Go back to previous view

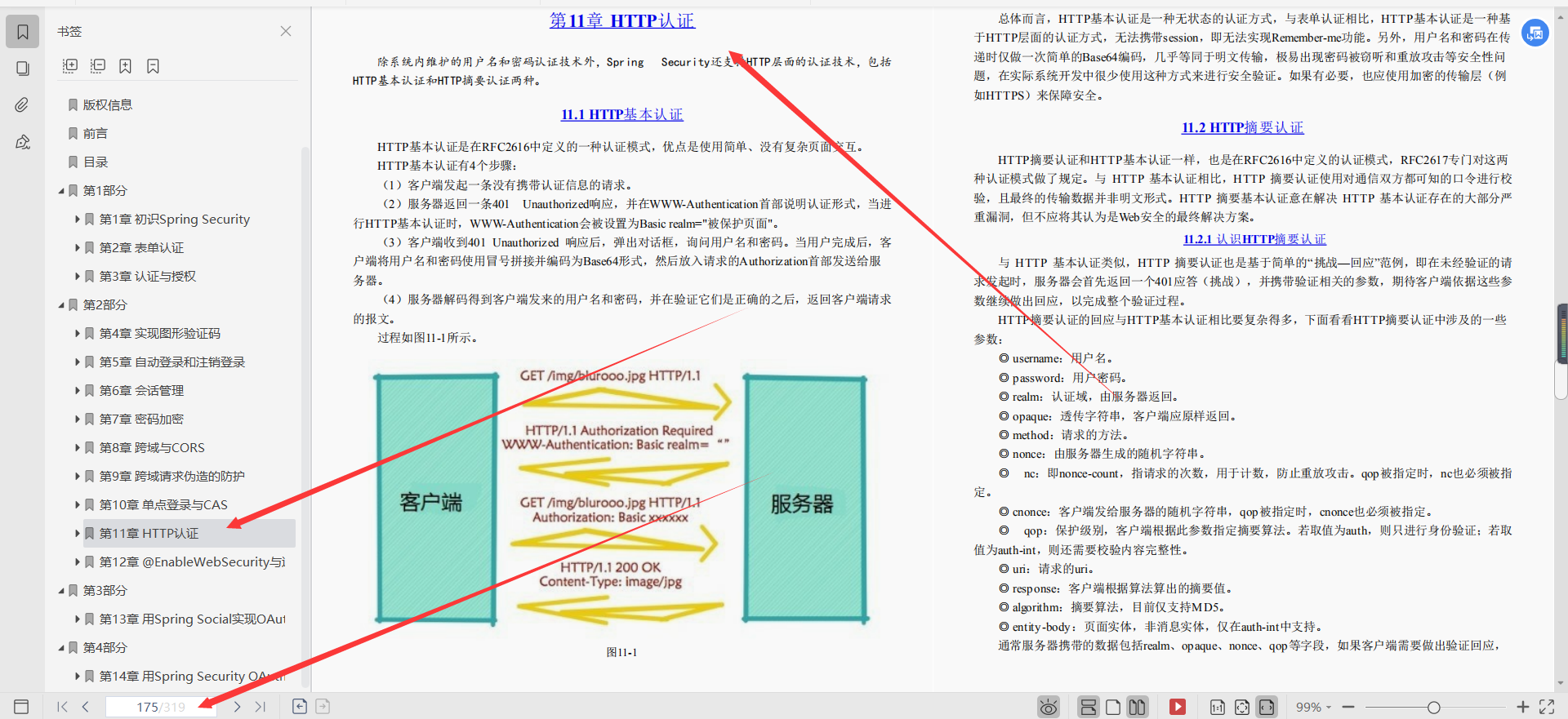300,707
